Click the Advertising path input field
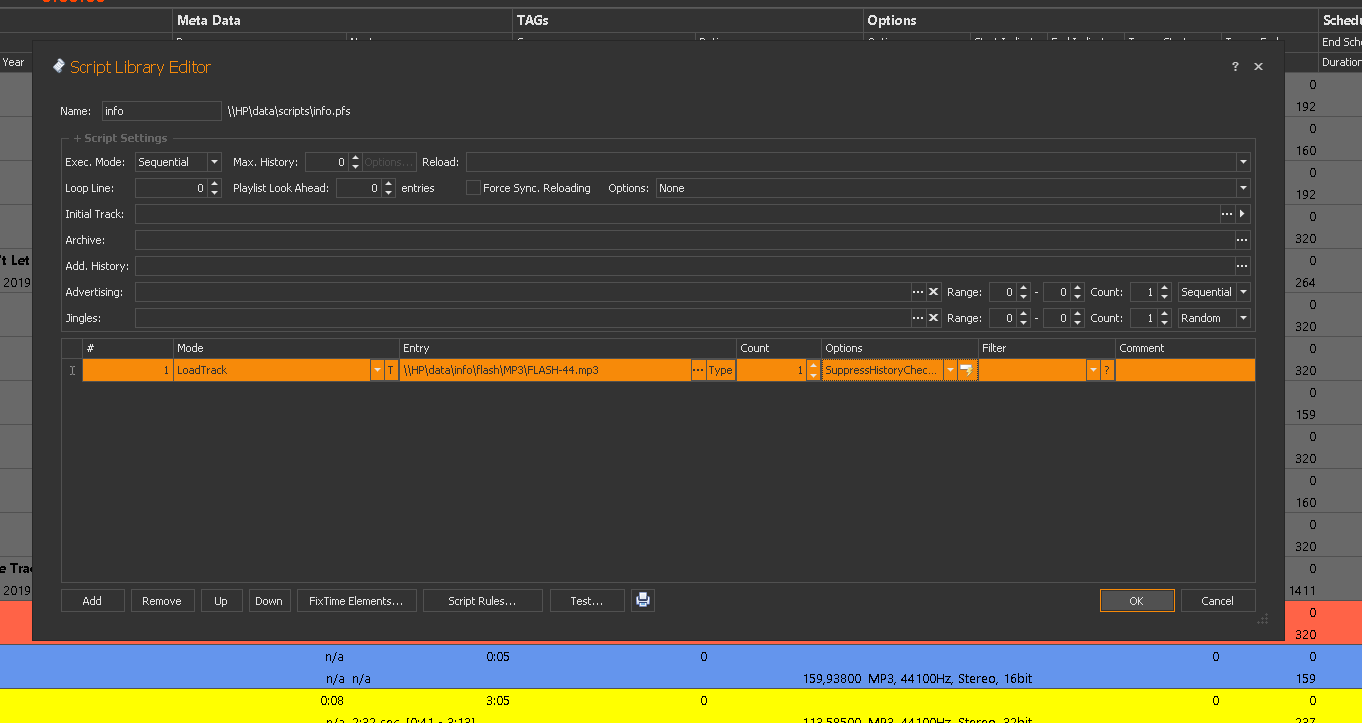Screen dimensions: 1362x723 click(x=523, y=292)
